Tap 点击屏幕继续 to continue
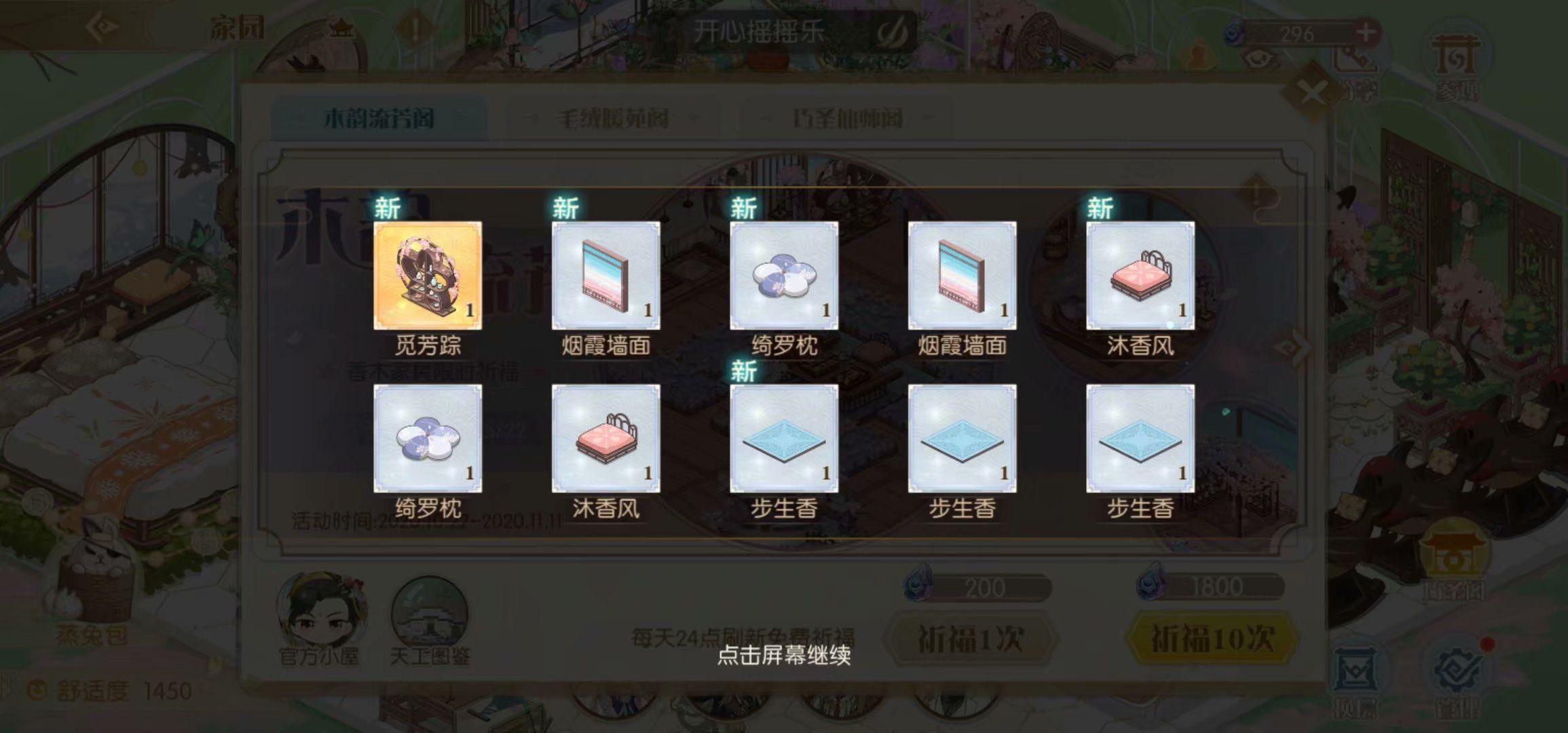1568x733 pixels. pos(784,655)
